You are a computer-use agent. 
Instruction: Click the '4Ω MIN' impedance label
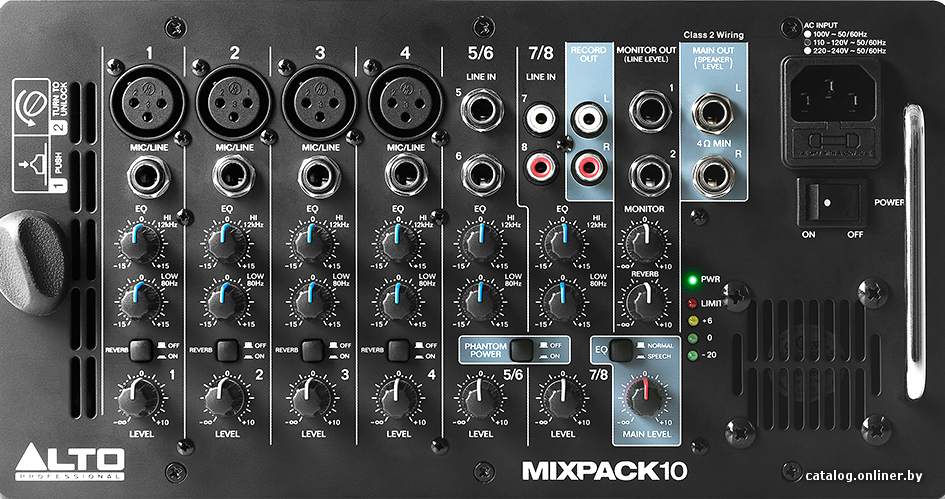click(x=713, y=145)
